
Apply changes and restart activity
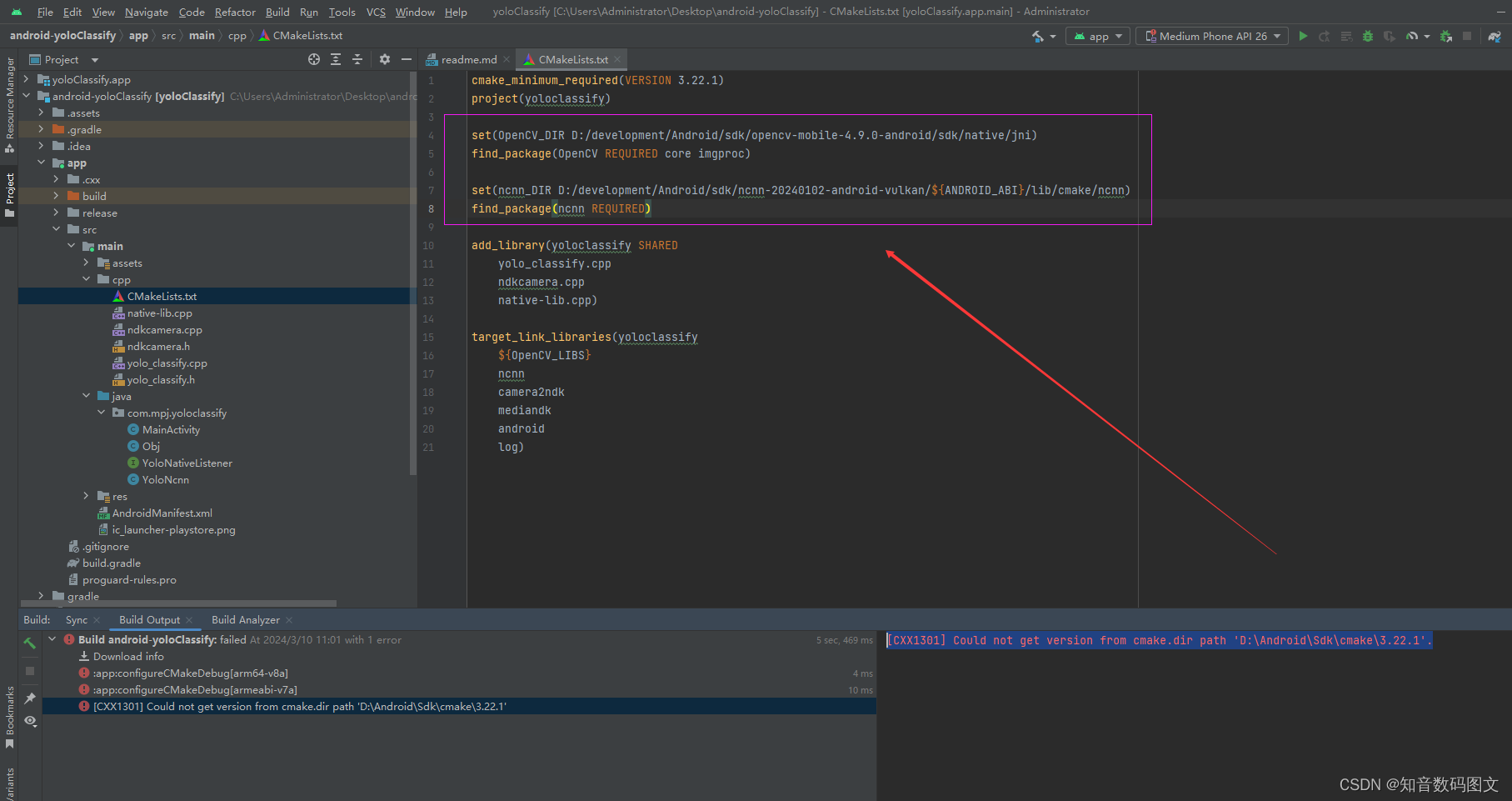[1325, 36]
